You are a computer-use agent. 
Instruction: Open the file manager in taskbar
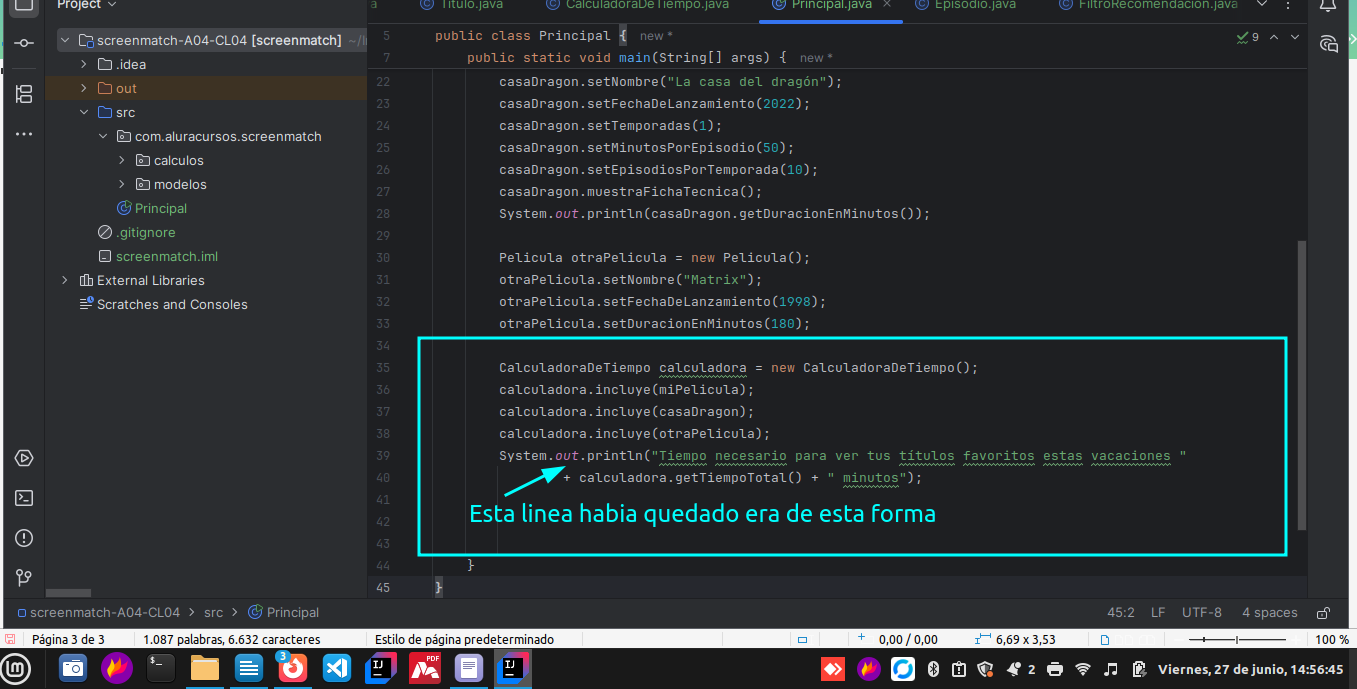[205, 668]
